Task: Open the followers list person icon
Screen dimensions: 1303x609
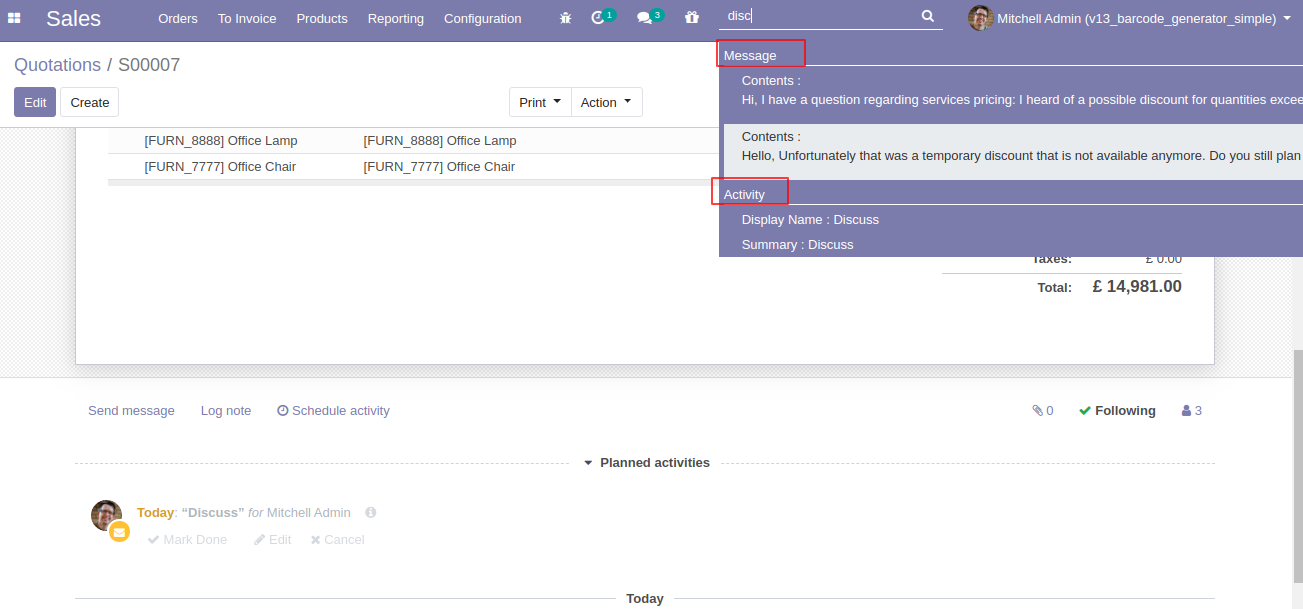Action: pyautogui.click(x=1191, y=411)
